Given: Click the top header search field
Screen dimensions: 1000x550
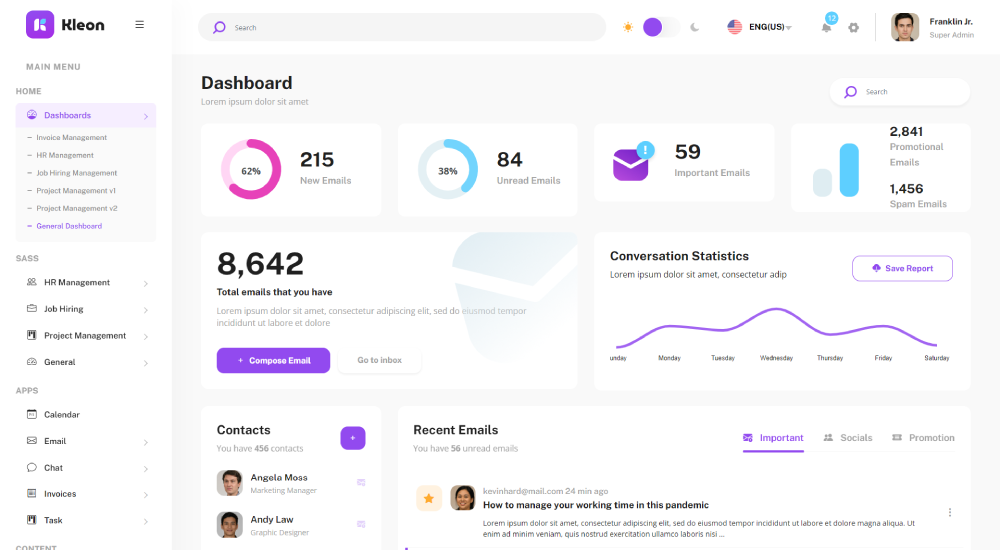Looking at the screenshot, I should tap(410, 27).
